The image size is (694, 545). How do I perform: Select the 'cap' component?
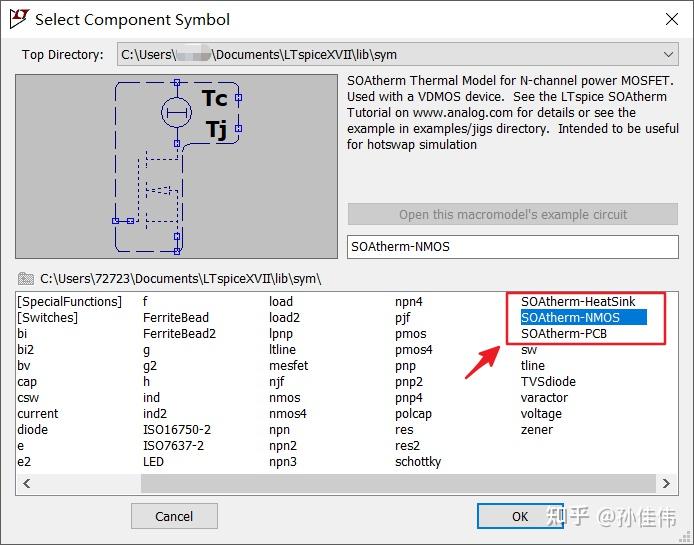tap(27, 382)
